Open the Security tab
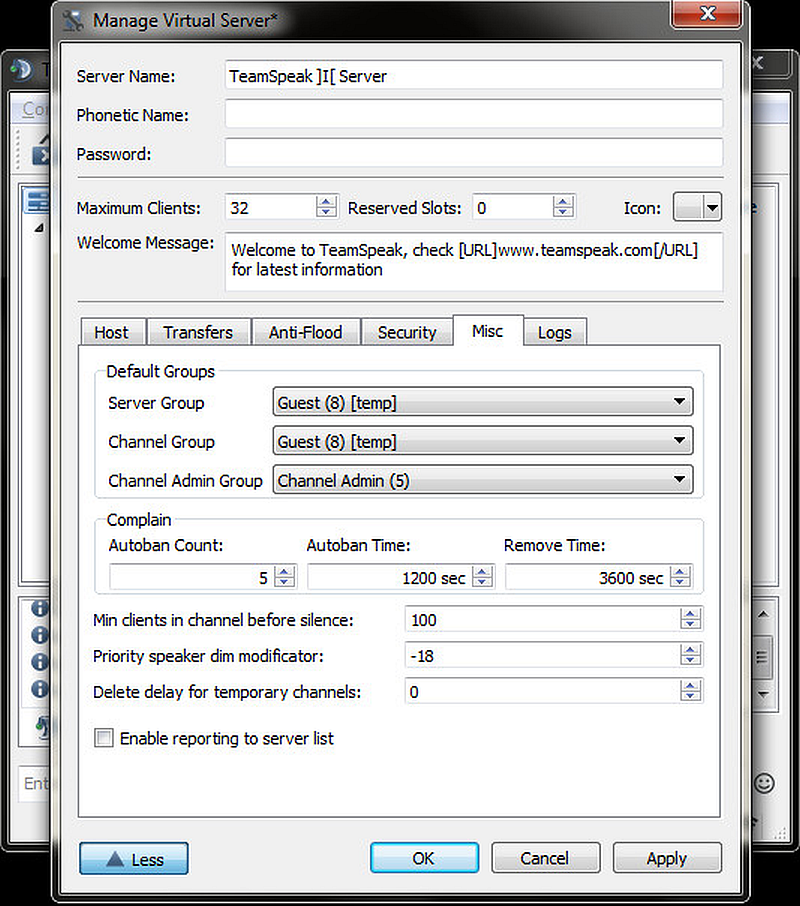 point(407,332)
